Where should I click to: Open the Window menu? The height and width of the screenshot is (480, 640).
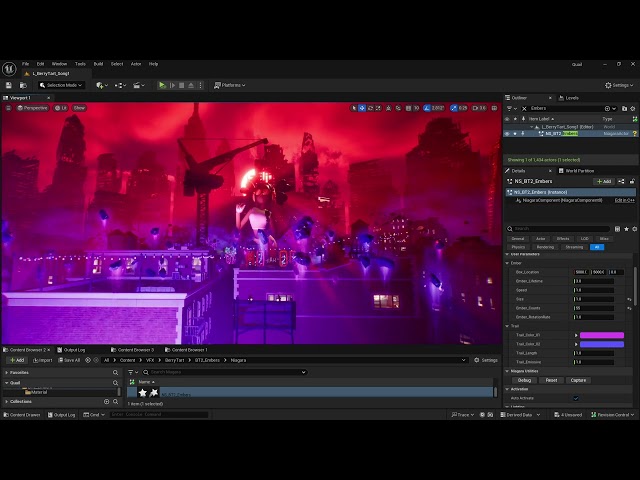click(x=59, y=64)
